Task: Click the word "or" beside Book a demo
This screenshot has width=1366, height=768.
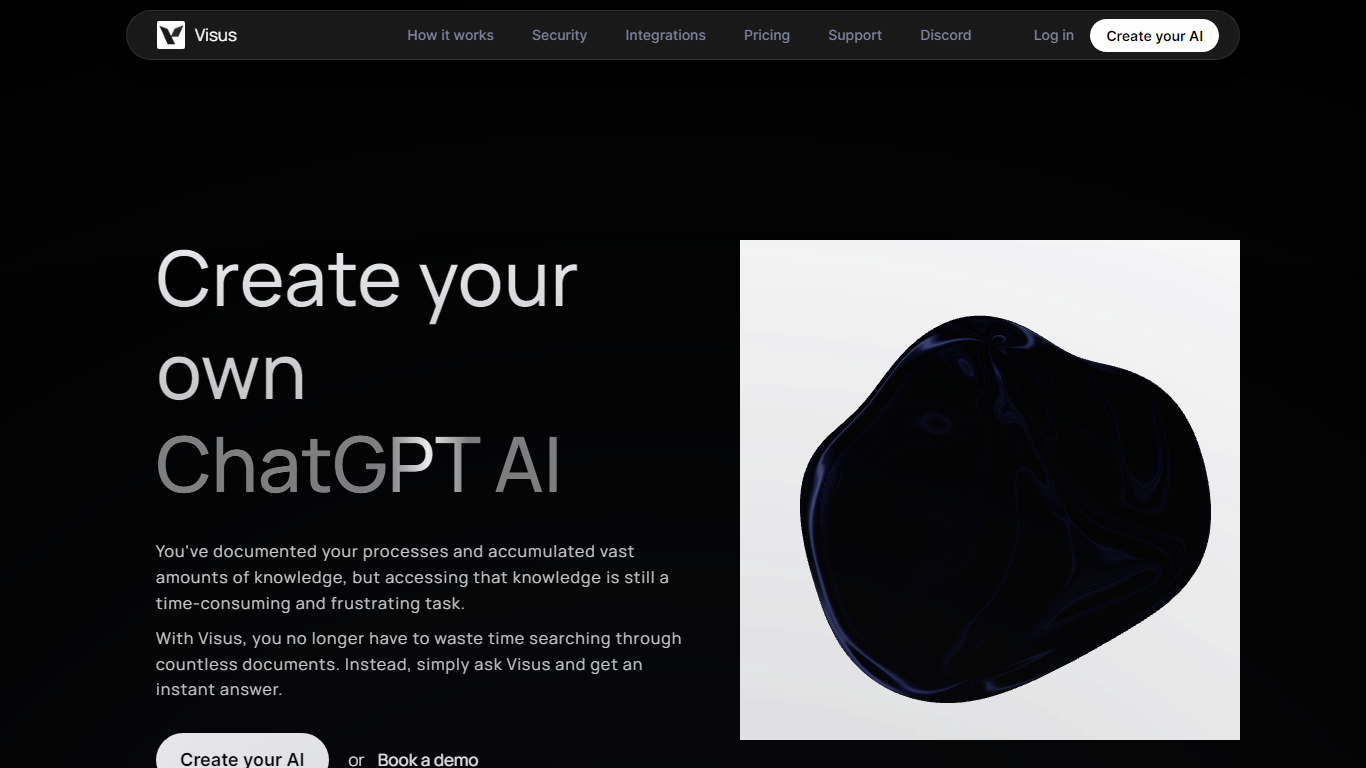Action: (x=356, y=760)
